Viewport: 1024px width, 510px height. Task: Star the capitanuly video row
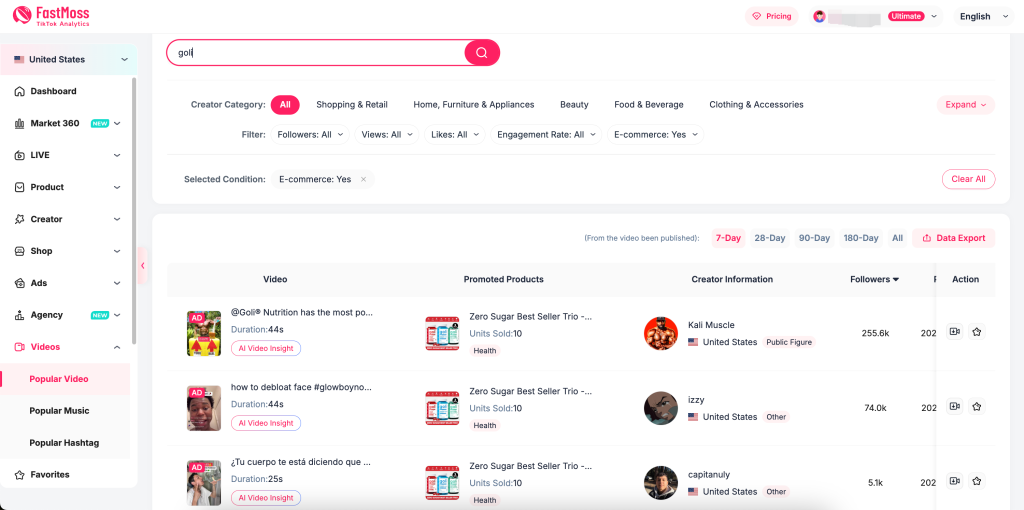click(976, 481)
